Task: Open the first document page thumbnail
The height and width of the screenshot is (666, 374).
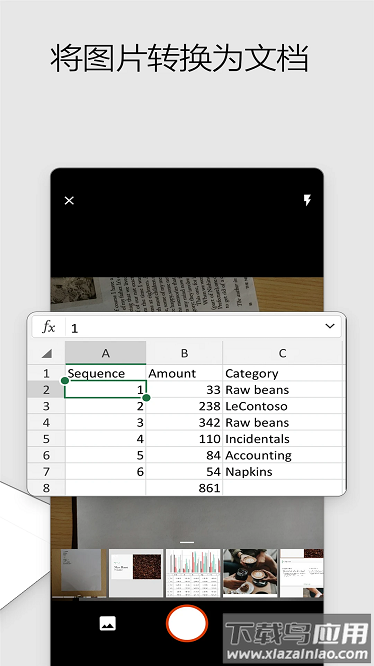Action: 79,573
